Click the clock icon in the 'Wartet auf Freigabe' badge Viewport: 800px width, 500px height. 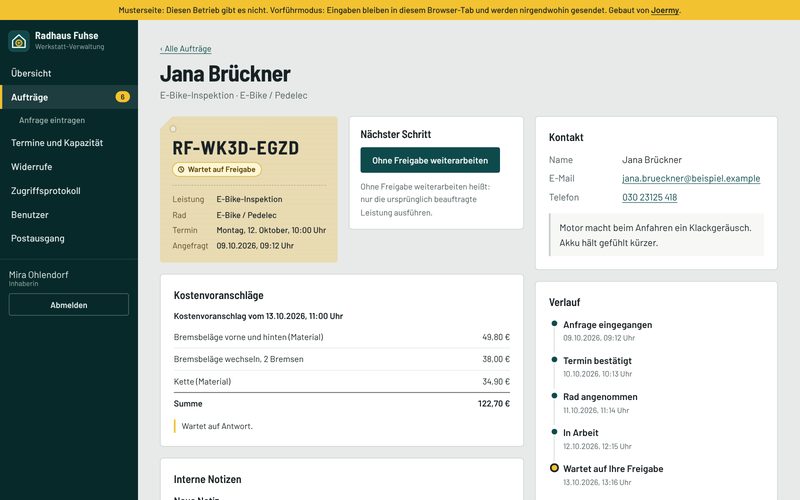[181, 169]
